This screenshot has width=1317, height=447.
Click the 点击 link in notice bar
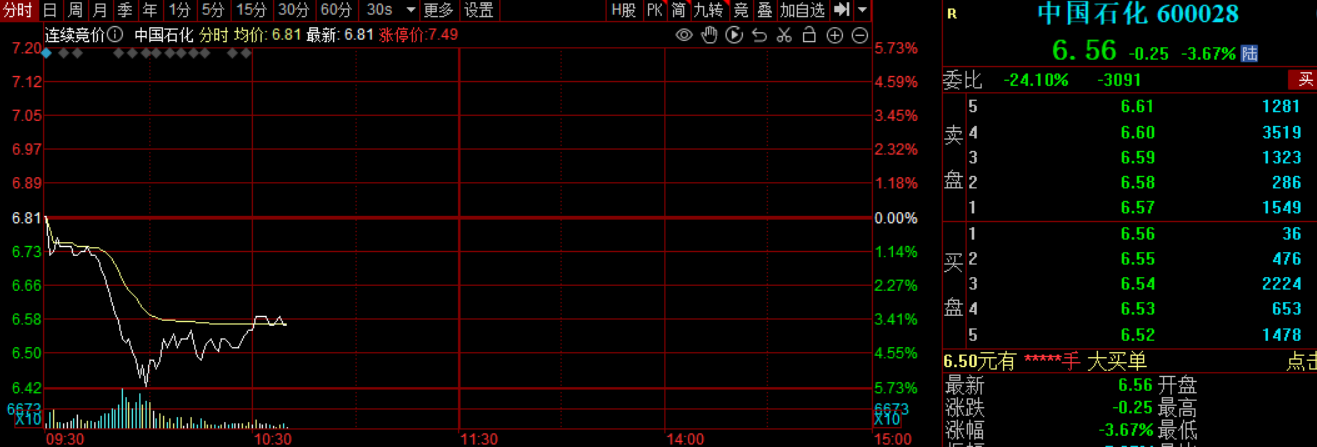coord(1302,362)
